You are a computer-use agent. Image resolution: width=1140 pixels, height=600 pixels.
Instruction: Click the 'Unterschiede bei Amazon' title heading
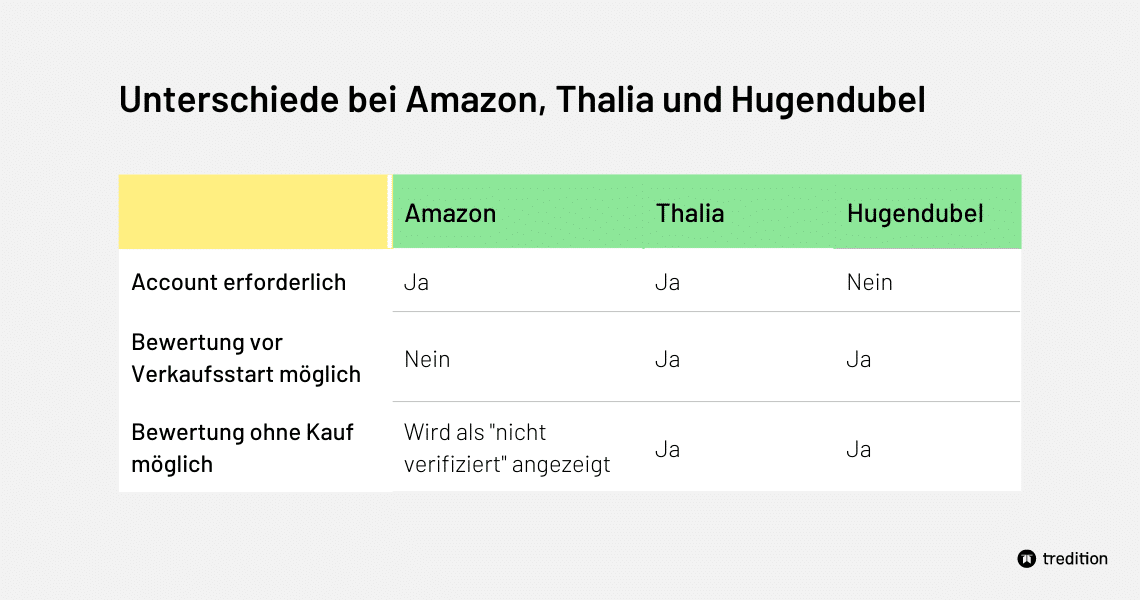[x=522, y=100]
